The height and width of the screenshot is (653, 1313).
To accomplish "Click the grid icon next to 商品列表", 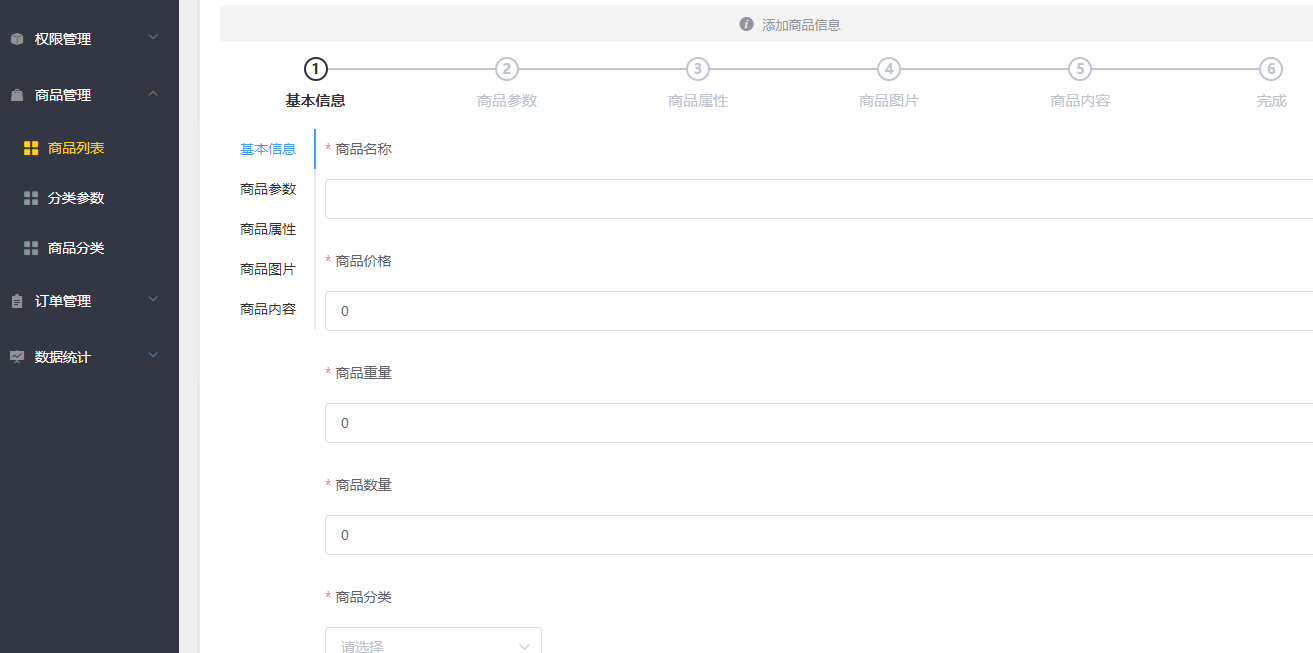I will click(31, 147).
